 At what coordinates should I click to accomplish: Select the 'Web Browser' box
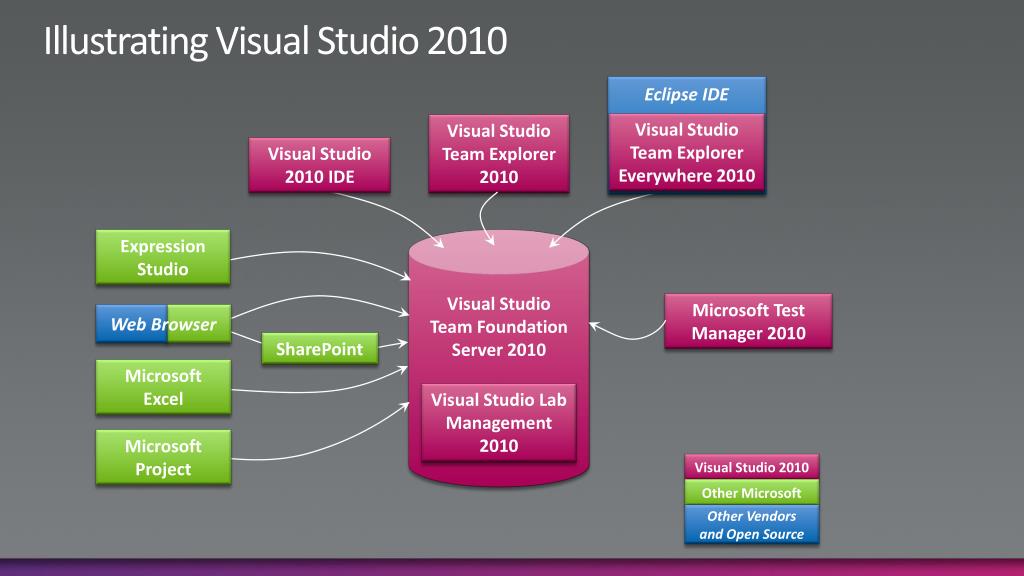[163, 324]
